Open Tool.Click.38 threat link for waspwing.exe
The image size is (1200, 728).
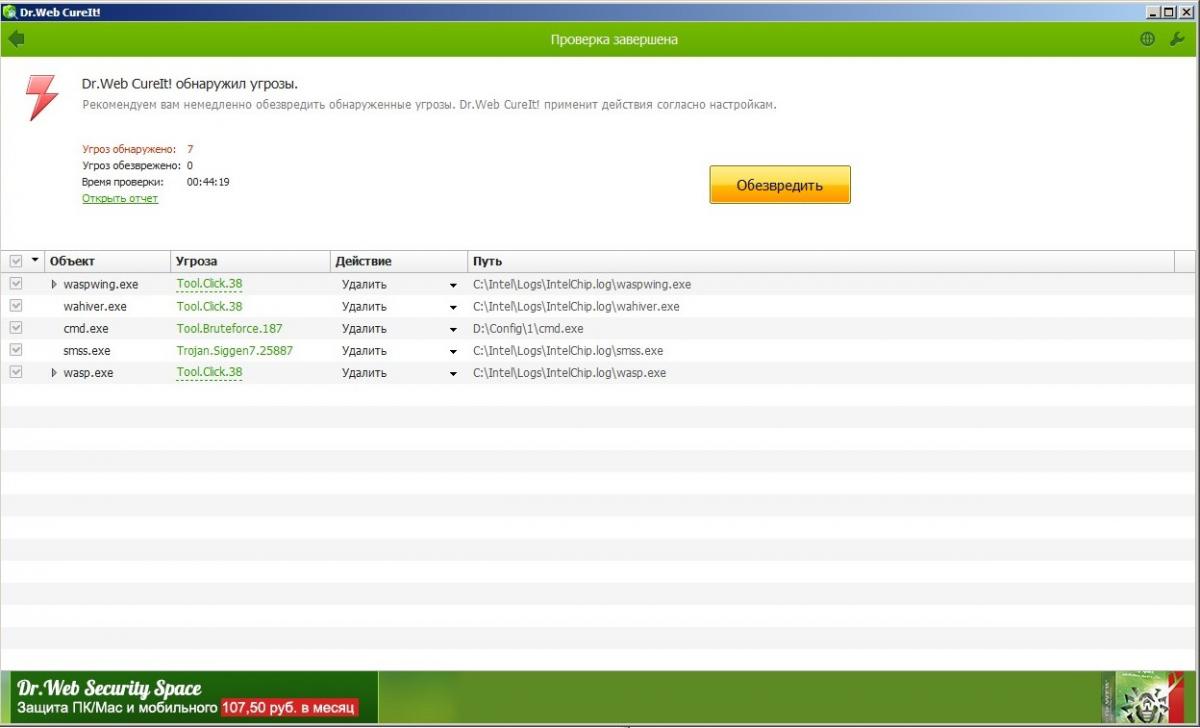pos(209,284)
